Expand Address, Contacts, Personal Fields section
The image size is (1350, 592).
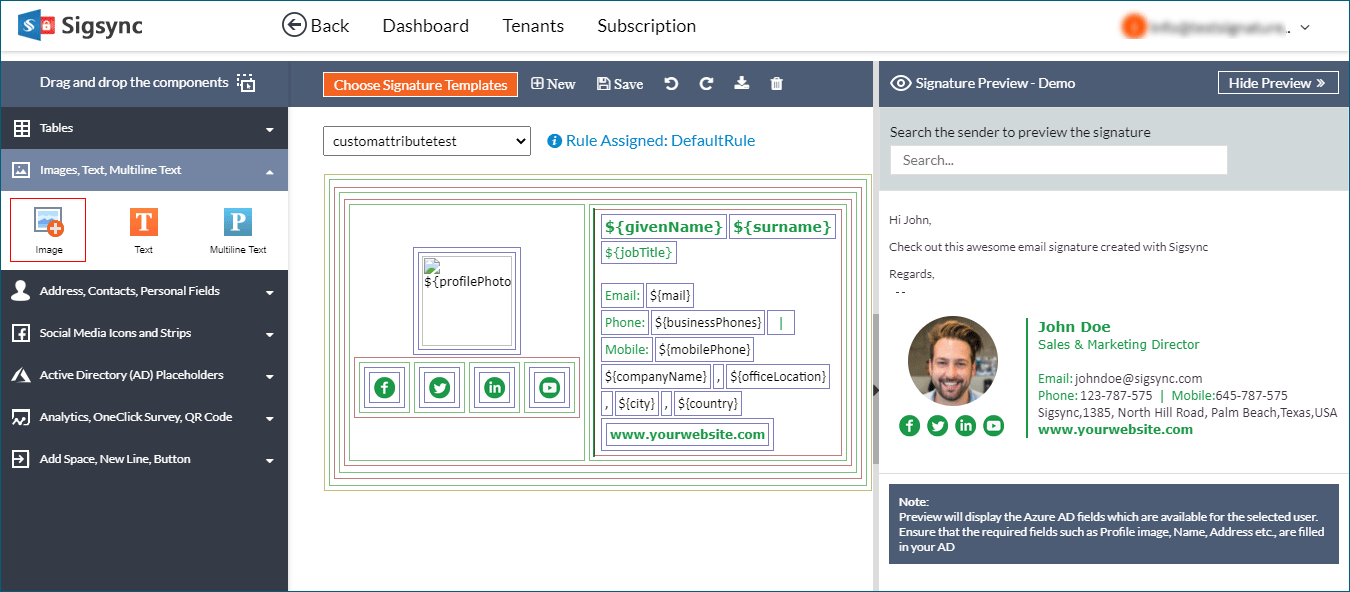tap(144, 291)
